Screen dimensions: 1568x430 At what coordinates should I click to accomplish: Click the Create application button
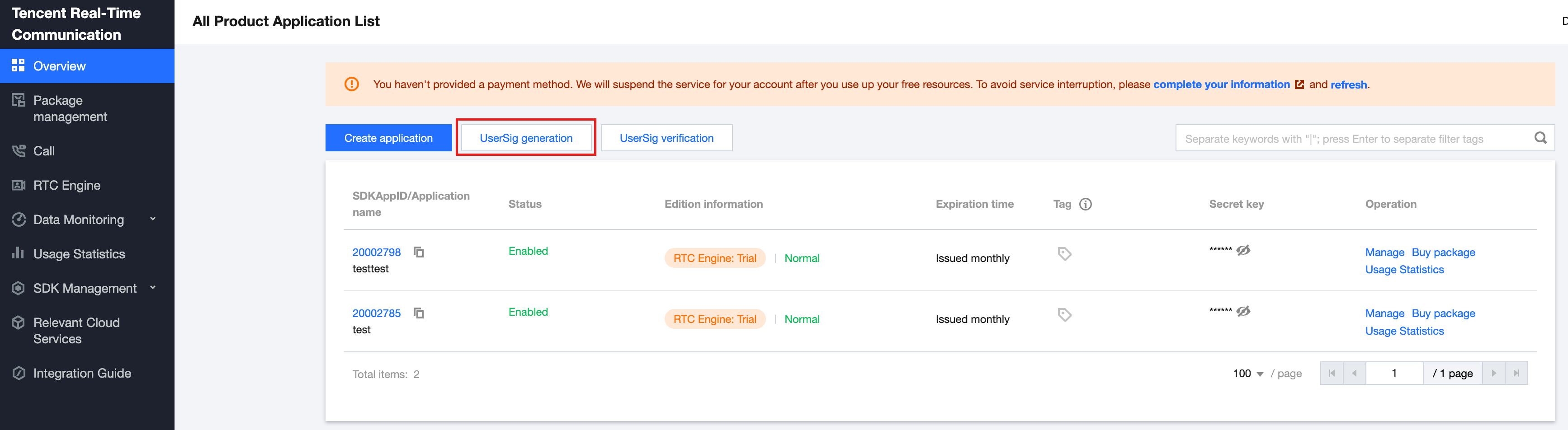tap(388, 138)
